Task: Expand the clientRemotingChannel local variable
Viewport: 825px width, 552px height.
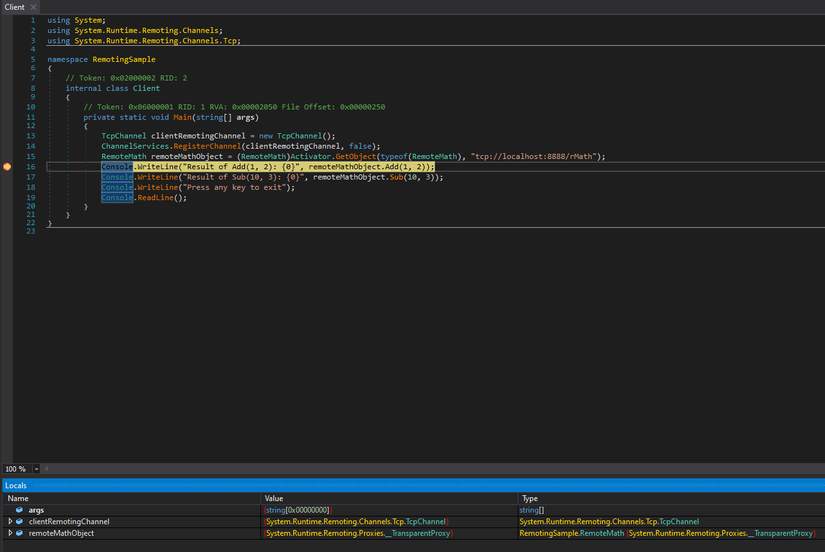Action: coord(9,522)
